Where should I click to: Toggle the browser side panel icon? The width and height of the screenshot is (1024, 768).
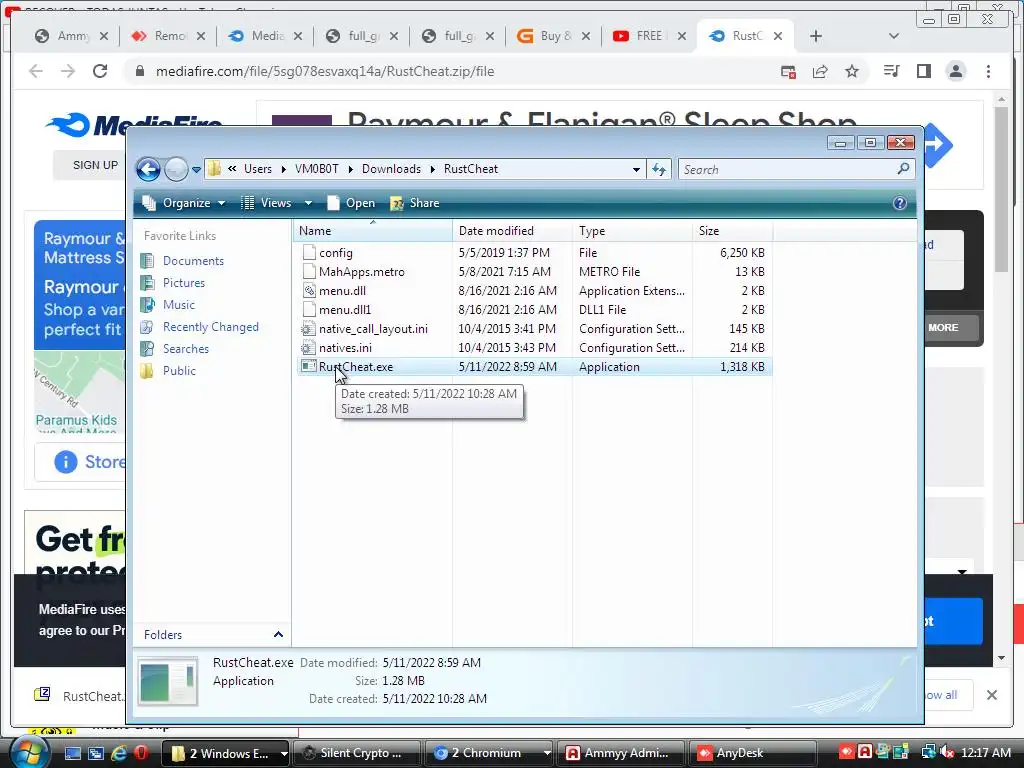point(923,71)
